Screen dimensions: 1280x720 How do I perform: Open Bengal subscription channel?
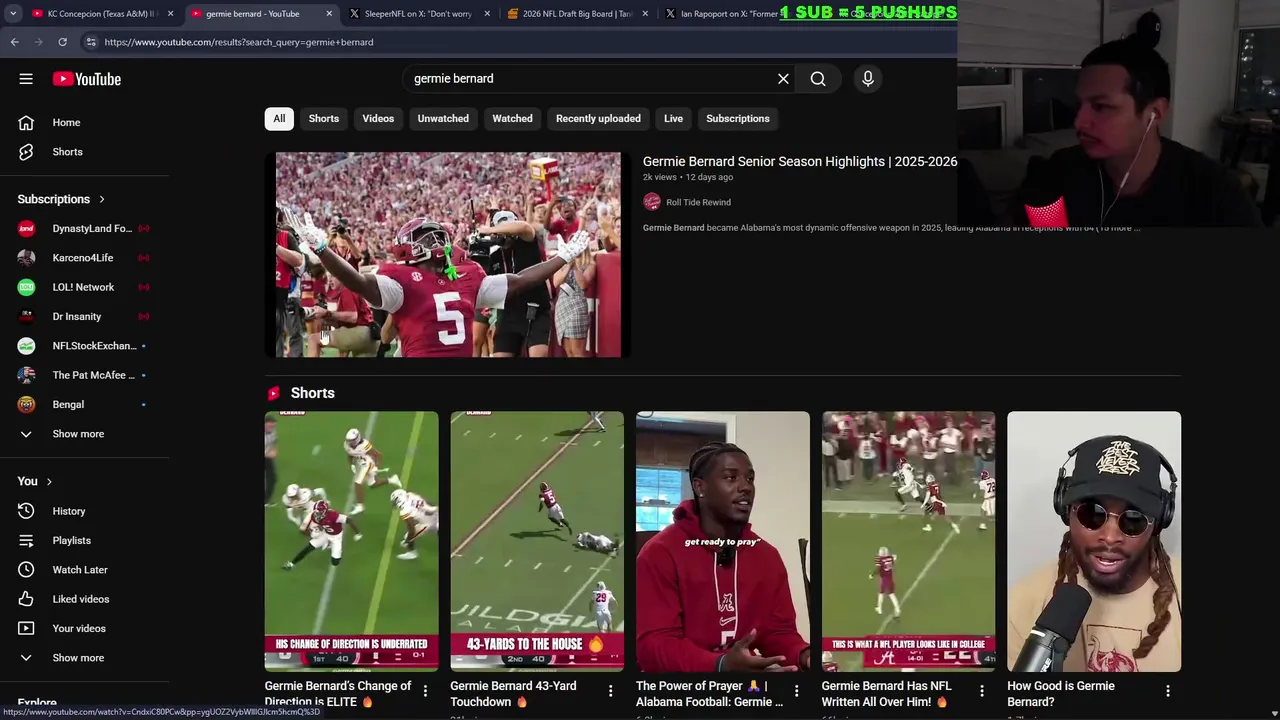pos(85,404)
